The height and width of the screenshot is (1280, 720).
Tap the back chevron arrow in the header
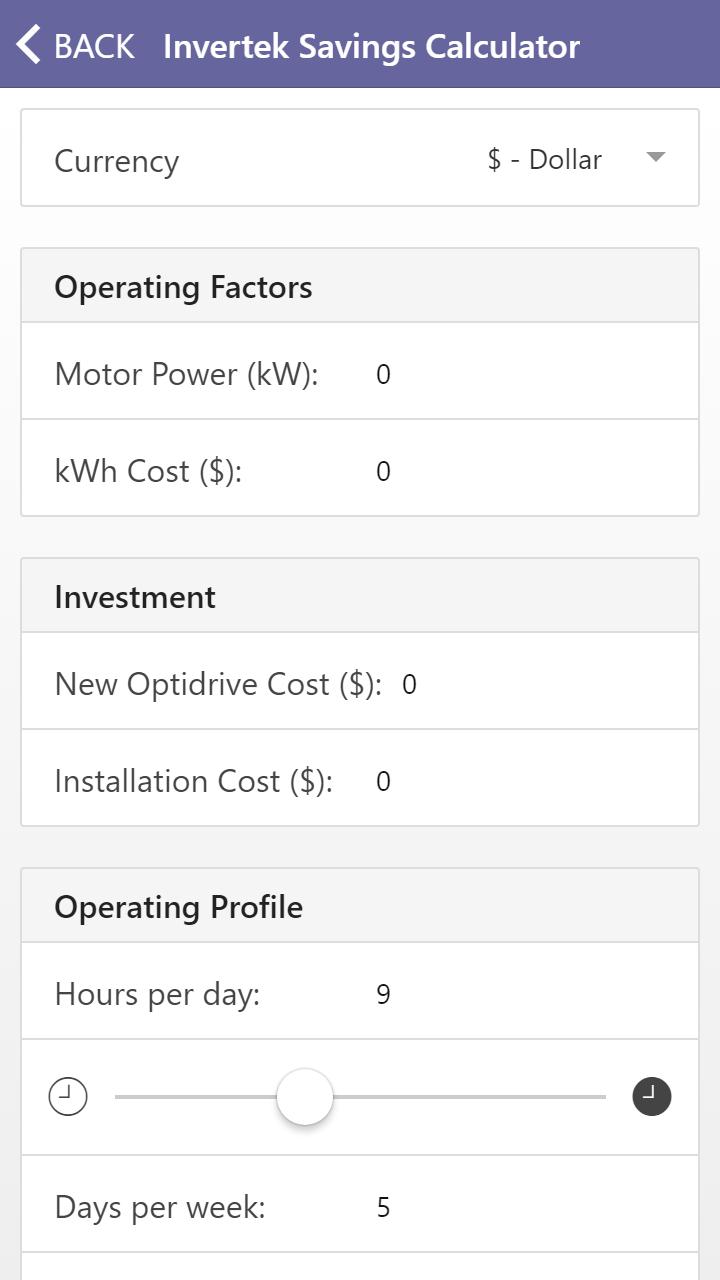pos(27,44)
